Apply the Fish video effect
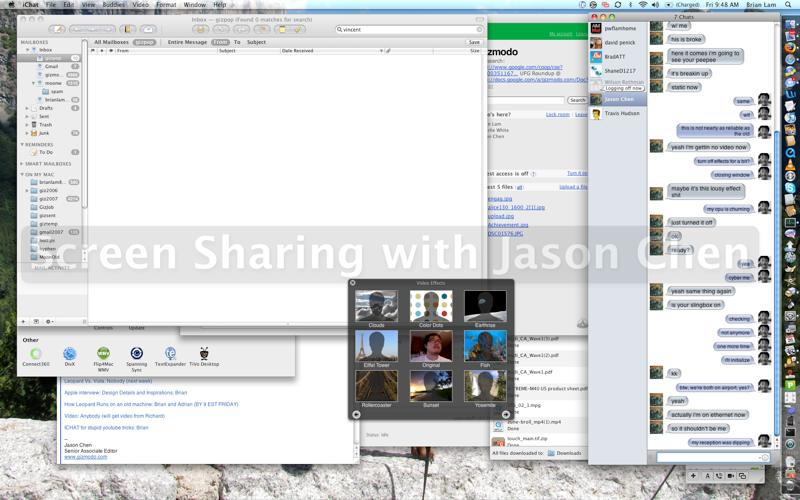This screenshot has height=500, width=800. 485,348
